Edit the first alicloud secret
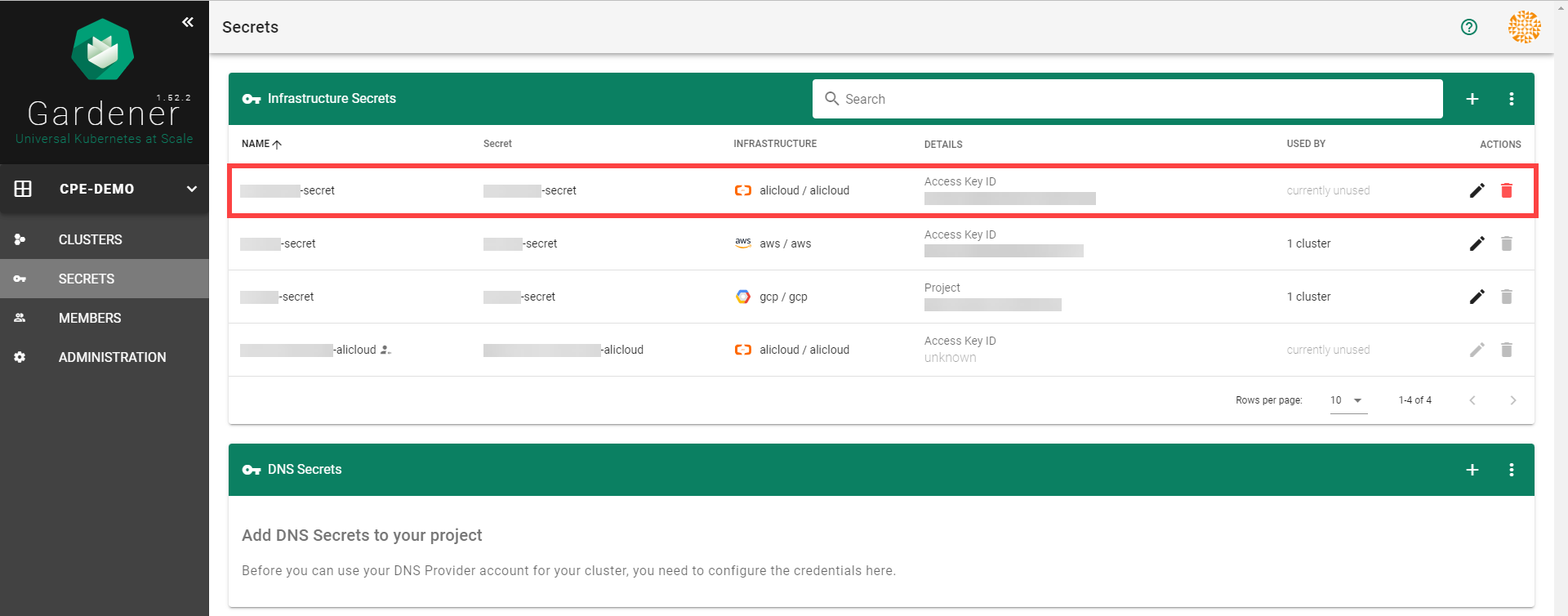 (x=1477, y=190)
